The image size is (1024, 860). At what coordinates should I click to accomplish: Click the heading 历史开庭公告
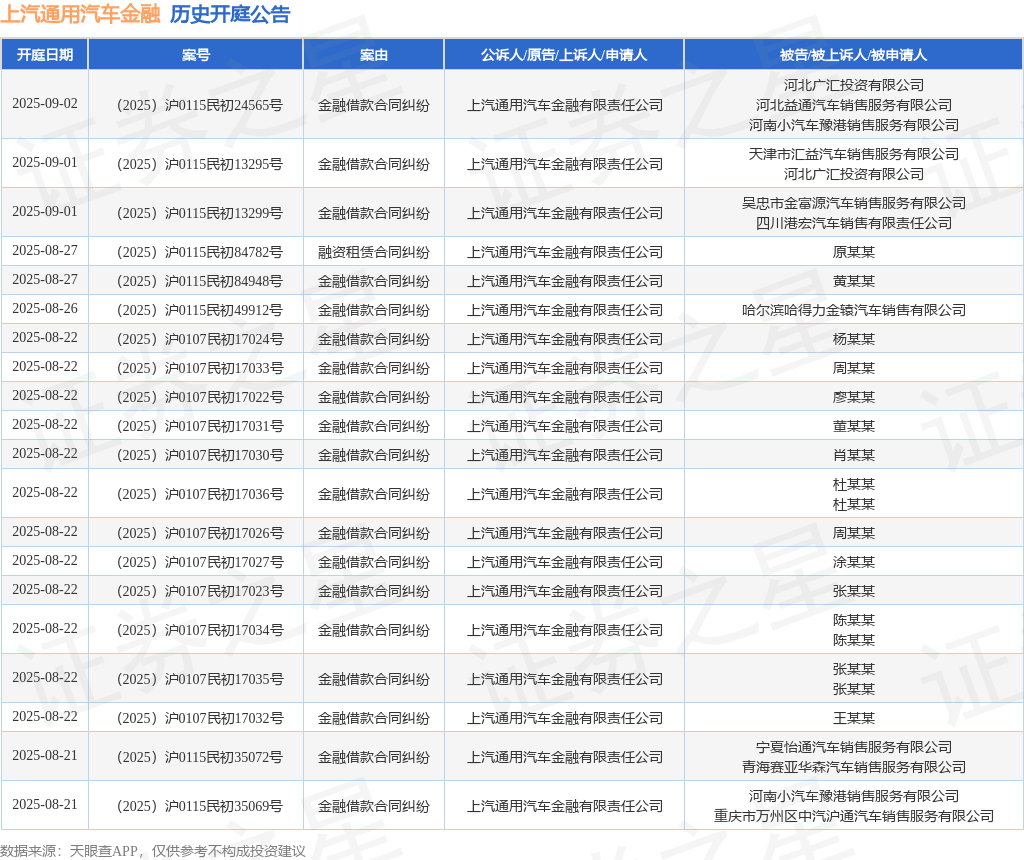tap(230, 14)
